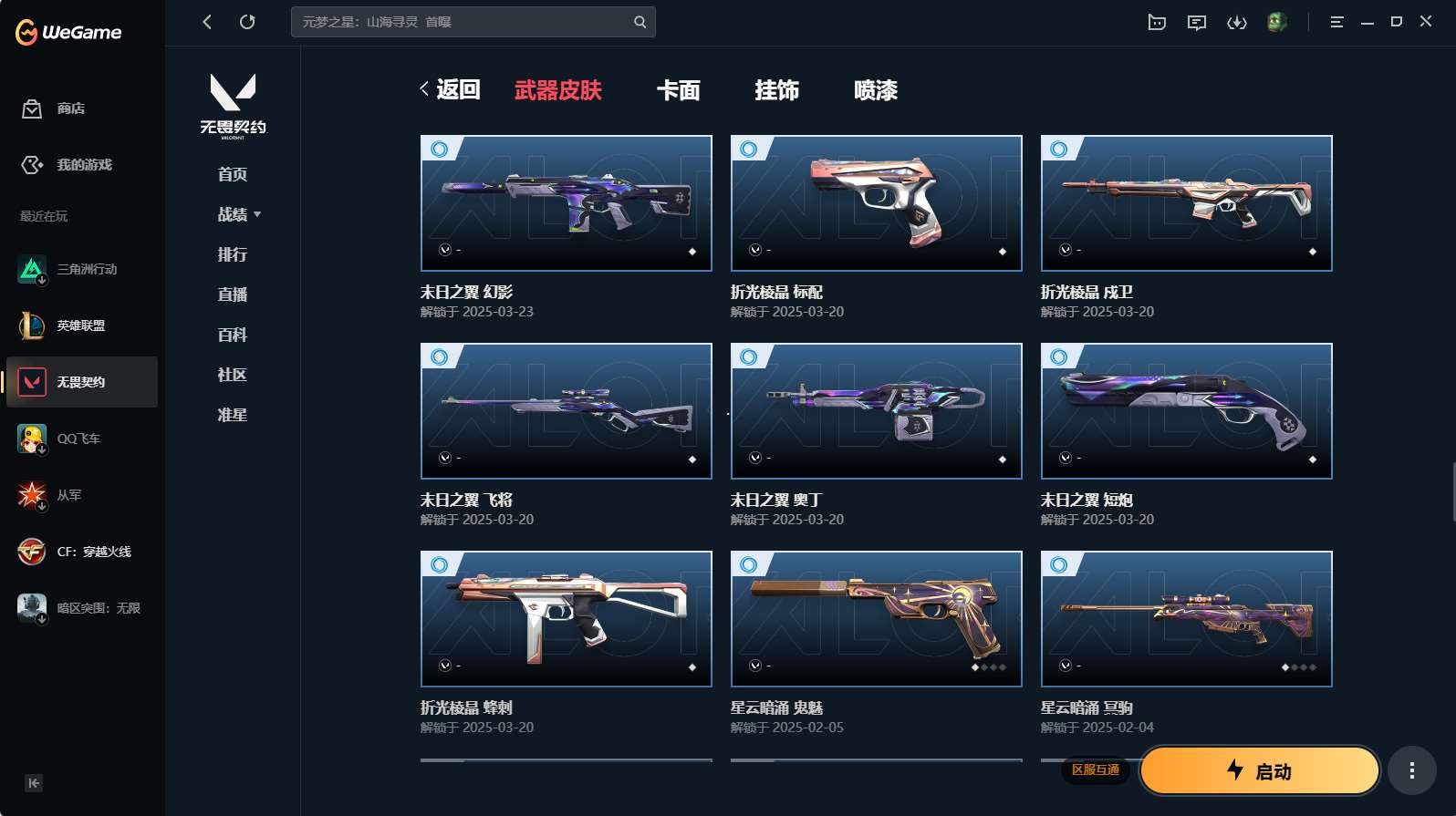This screenshot has width=1456, height=816.
Task: Select 末日之翼 幻影 skin thumbnail
Action: point(567,203)
